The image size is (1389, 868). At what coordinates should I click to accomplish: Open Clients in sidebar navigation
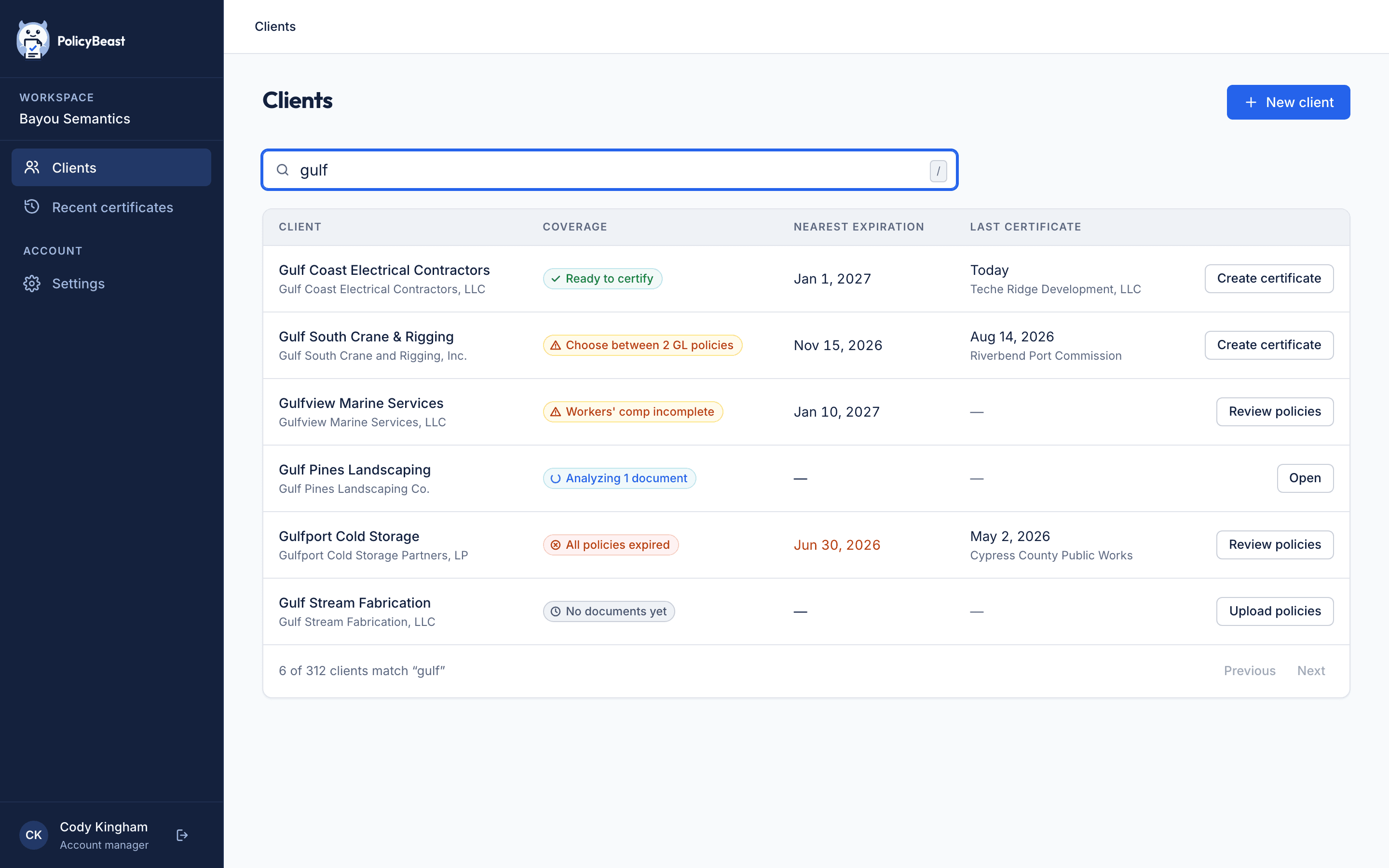pyautogui.click(x=111, y=168)
